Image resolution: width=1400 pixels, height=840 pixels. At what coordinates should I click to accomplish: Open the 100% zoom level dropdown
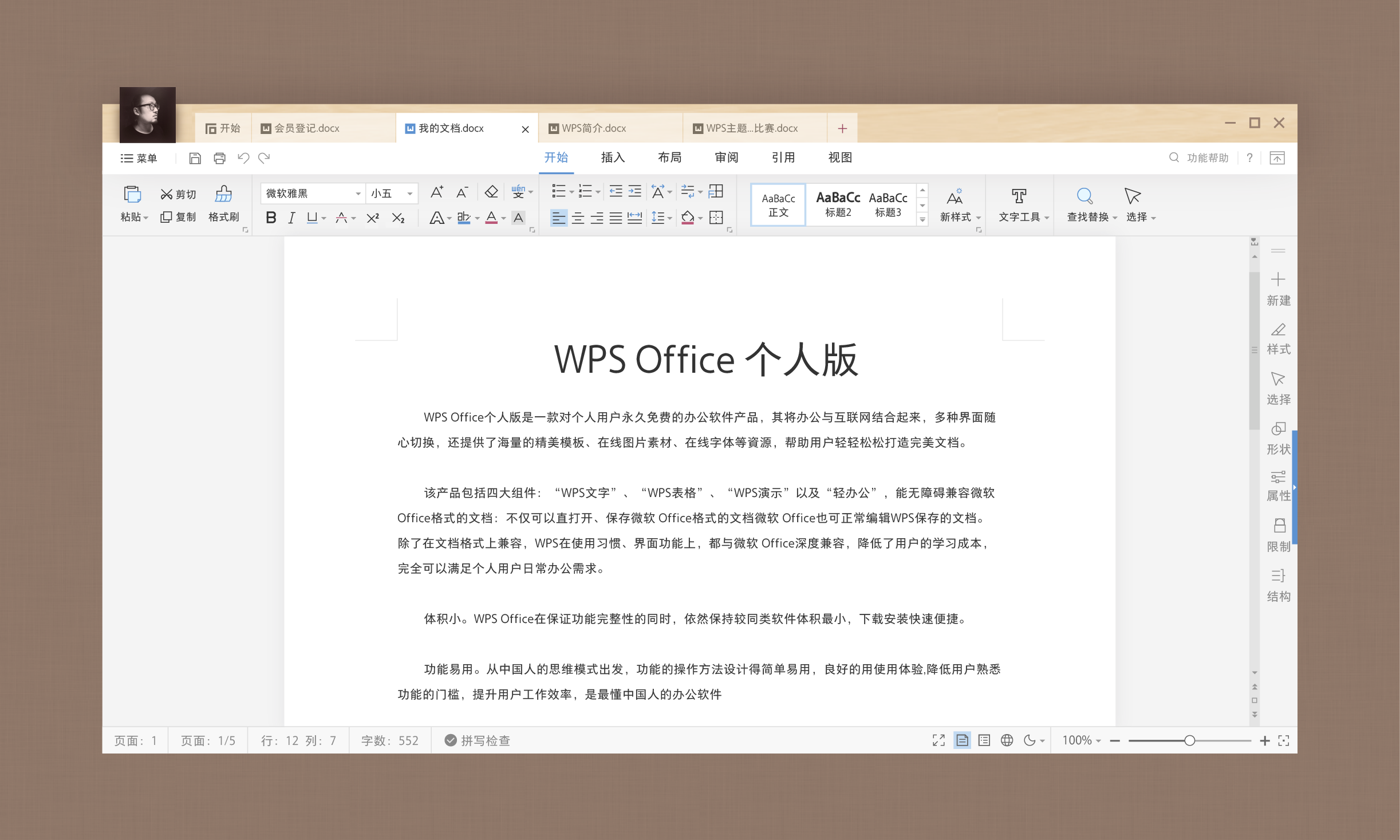[x=1081, y=740]
